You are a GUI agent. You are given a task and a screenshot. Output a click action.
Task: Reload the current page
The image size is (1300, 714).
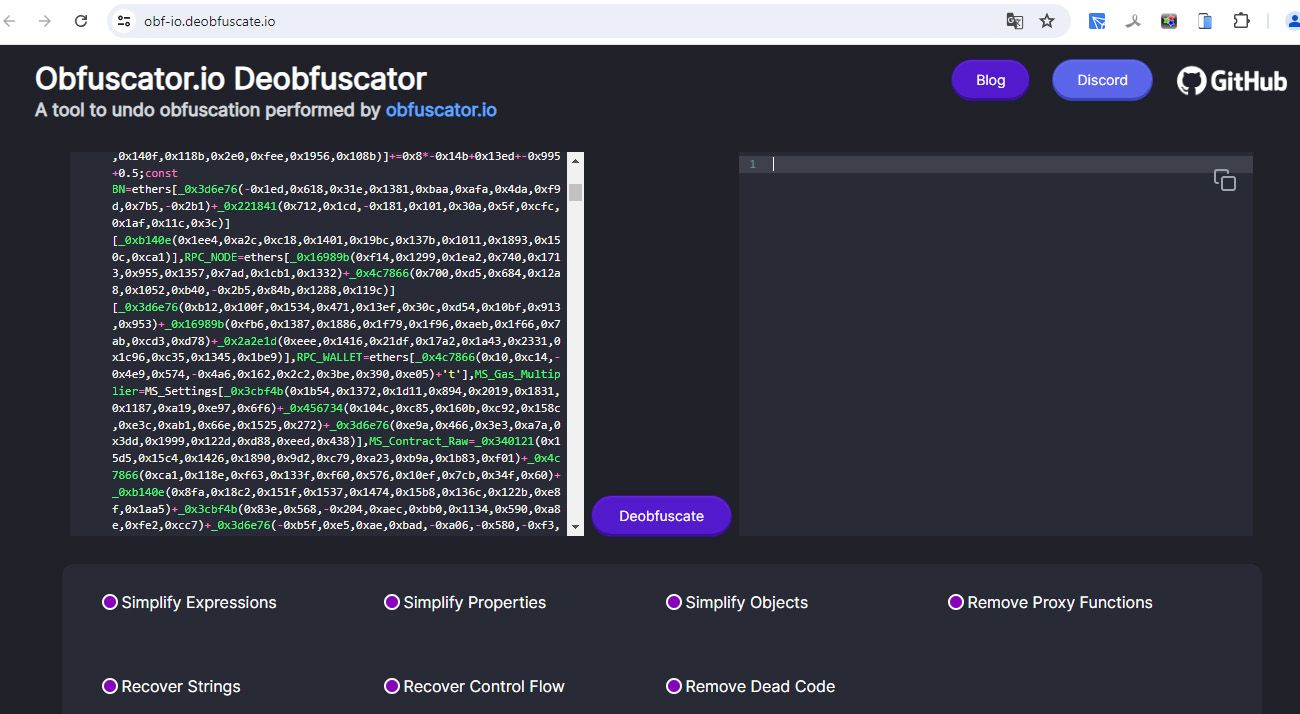(x=83, y=20)
